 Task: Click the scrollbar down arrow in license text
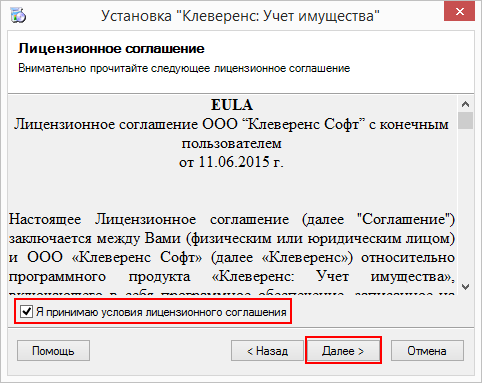[465, 286]
